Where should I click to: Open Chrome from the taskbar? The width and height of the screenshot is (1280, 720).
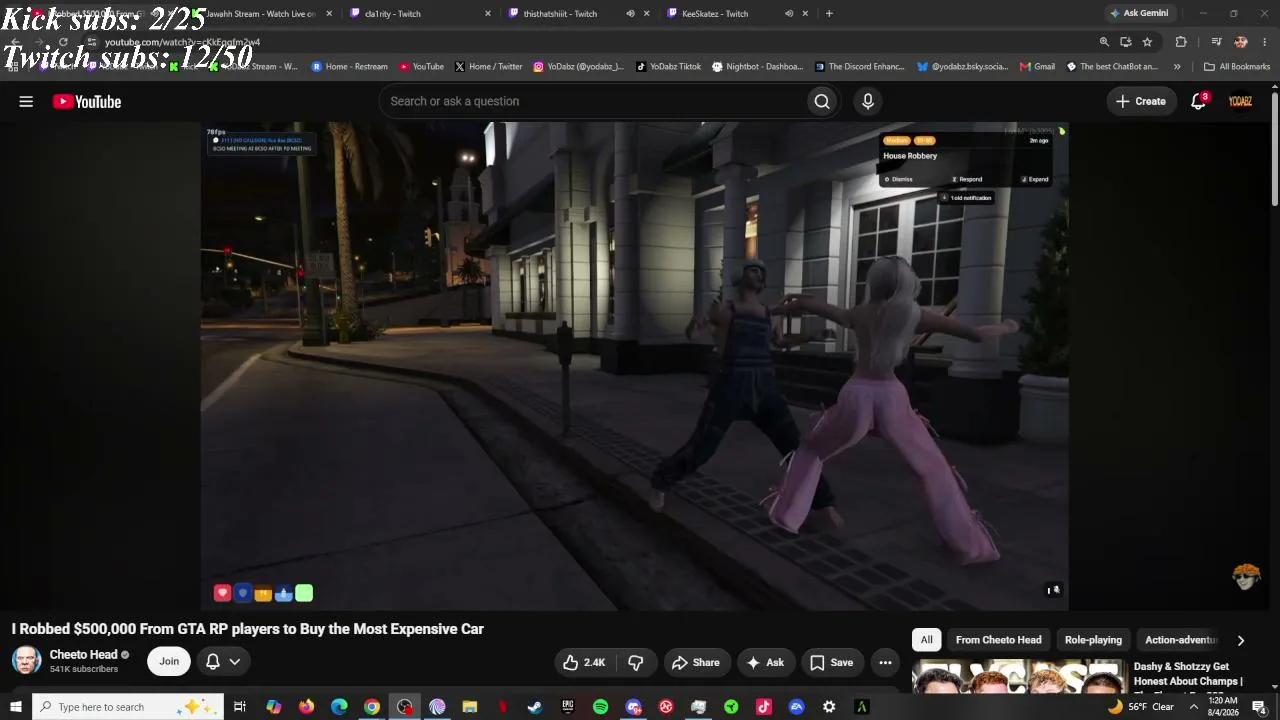372,707
